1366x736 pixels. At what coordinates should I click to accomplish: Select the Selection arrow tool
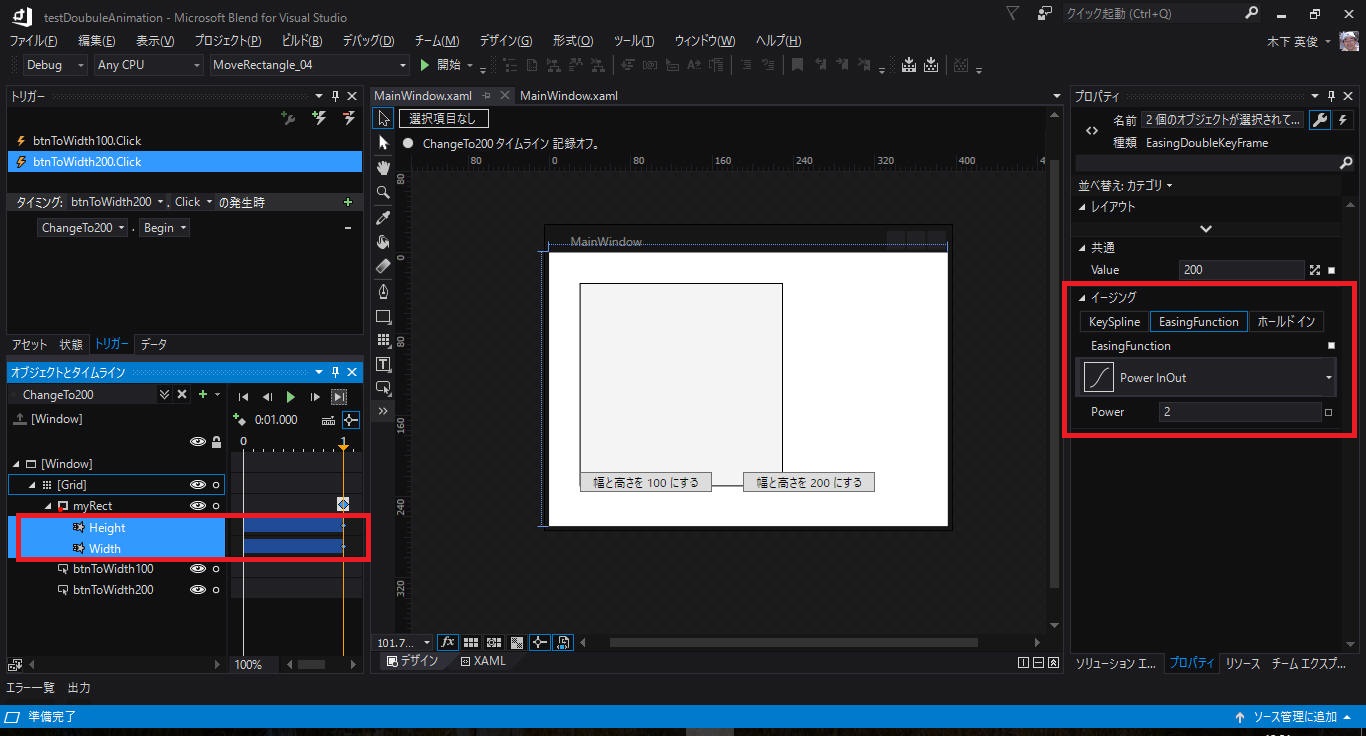(x=383, y=119)
